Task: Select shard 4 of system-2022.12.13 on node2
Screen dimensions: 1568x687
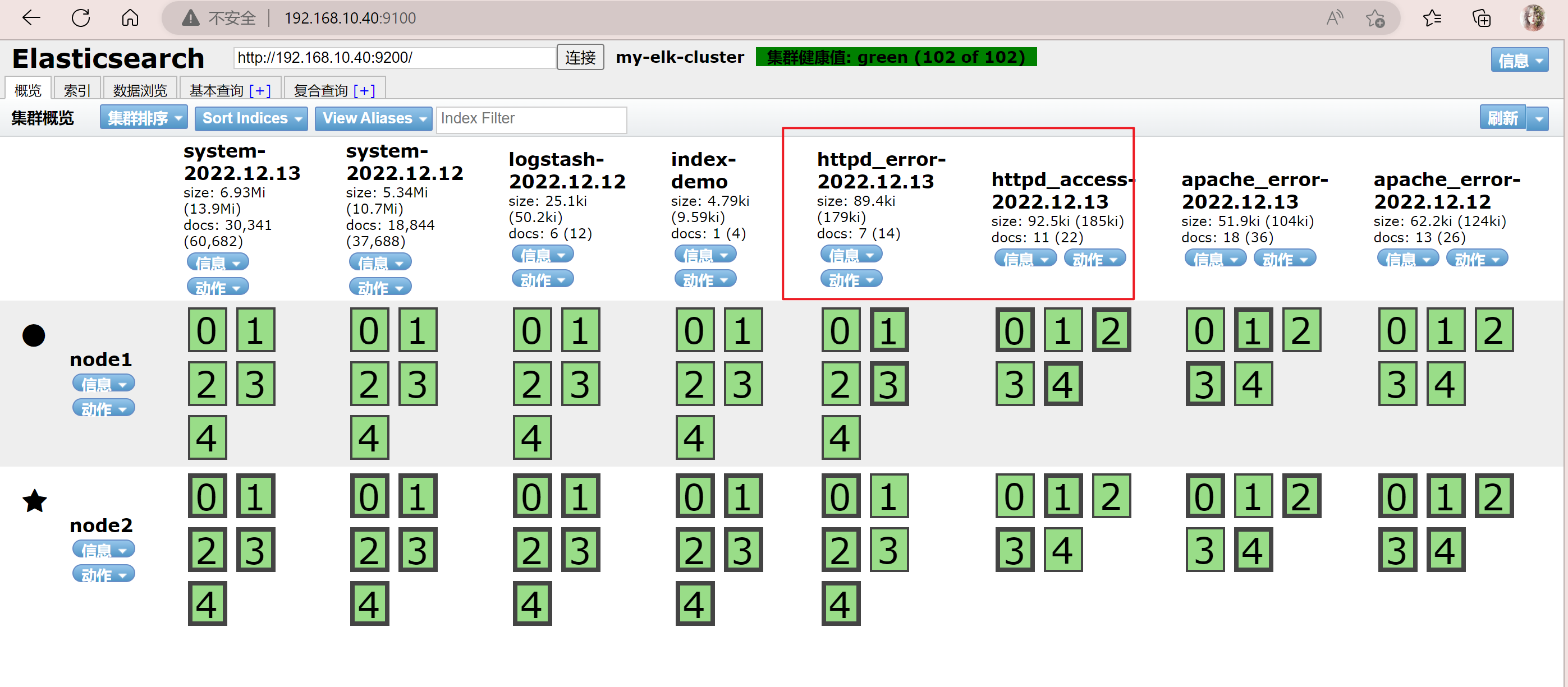Action: [x=207, y=604]
